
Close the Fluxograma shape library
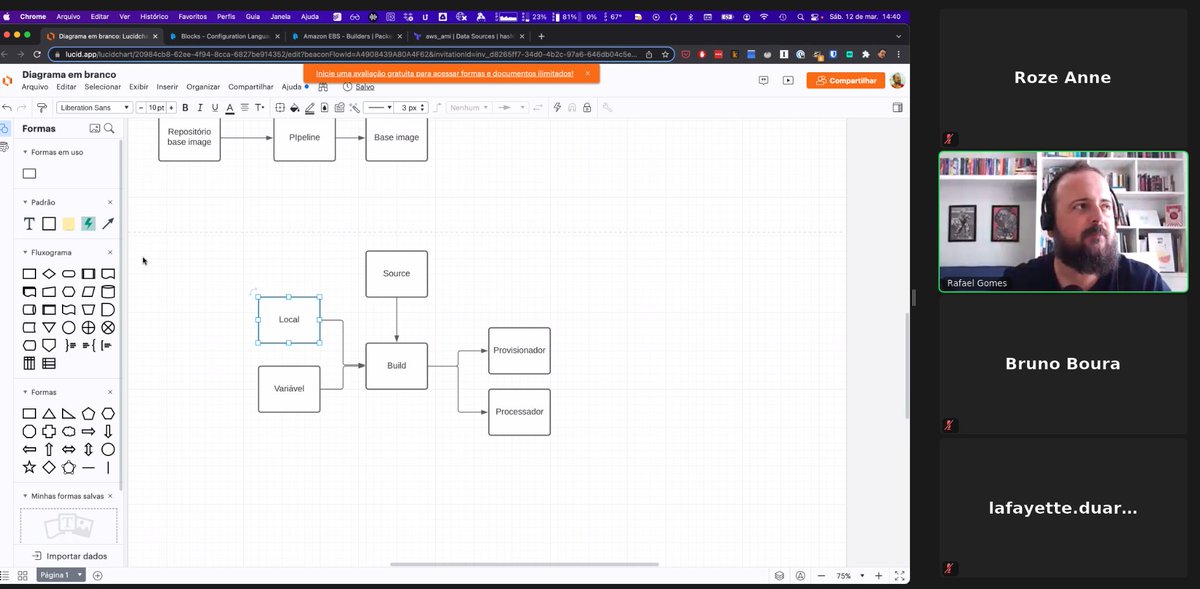pos(110,253)
